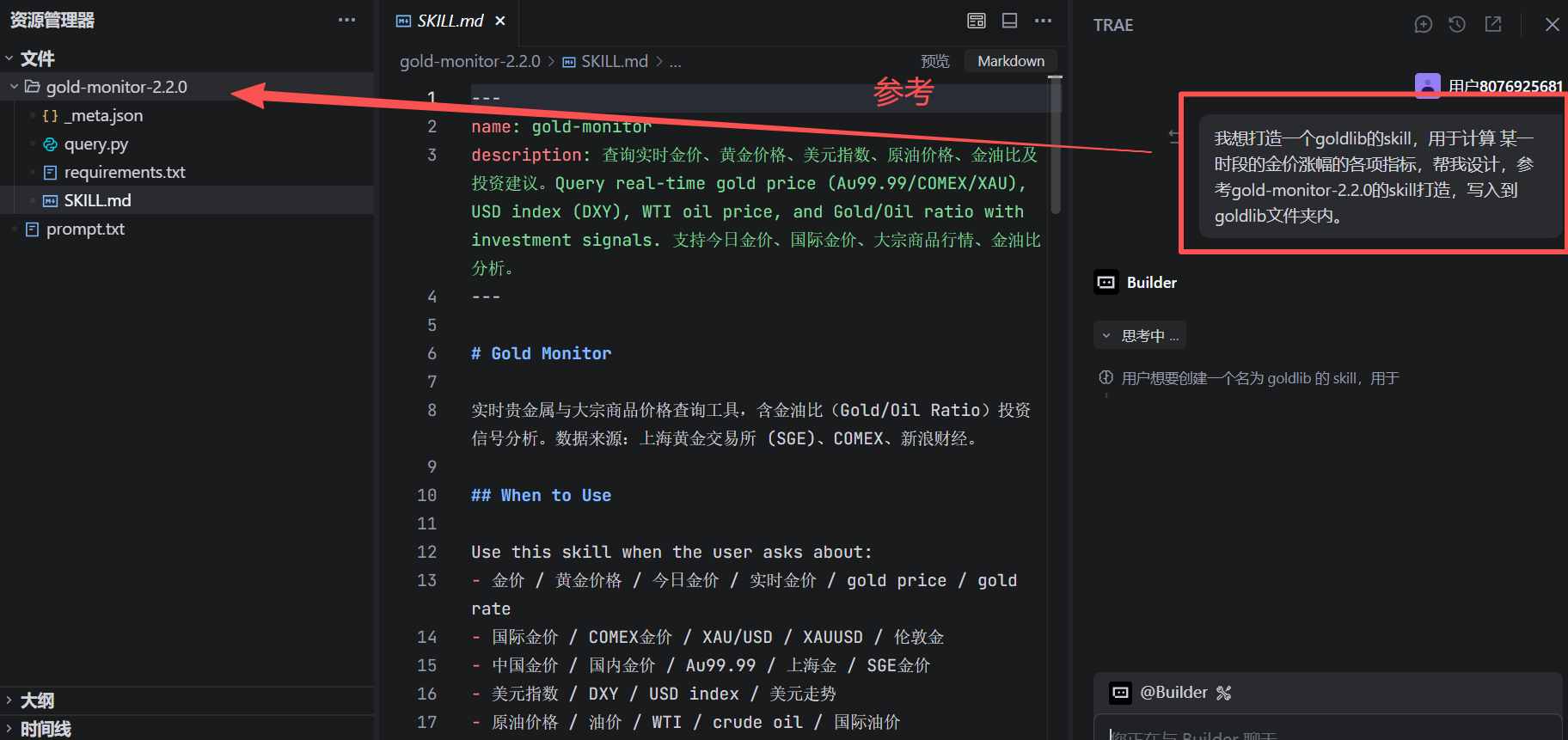Open query.py file
This screenshot has width=1568, height=740.
[95, 144]
